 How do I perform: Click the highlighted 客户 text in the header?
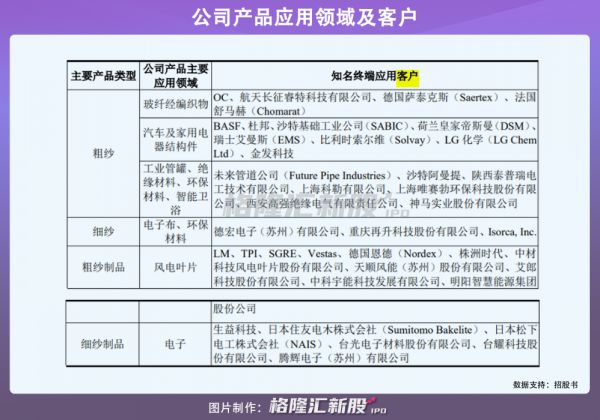coord(407,76)
